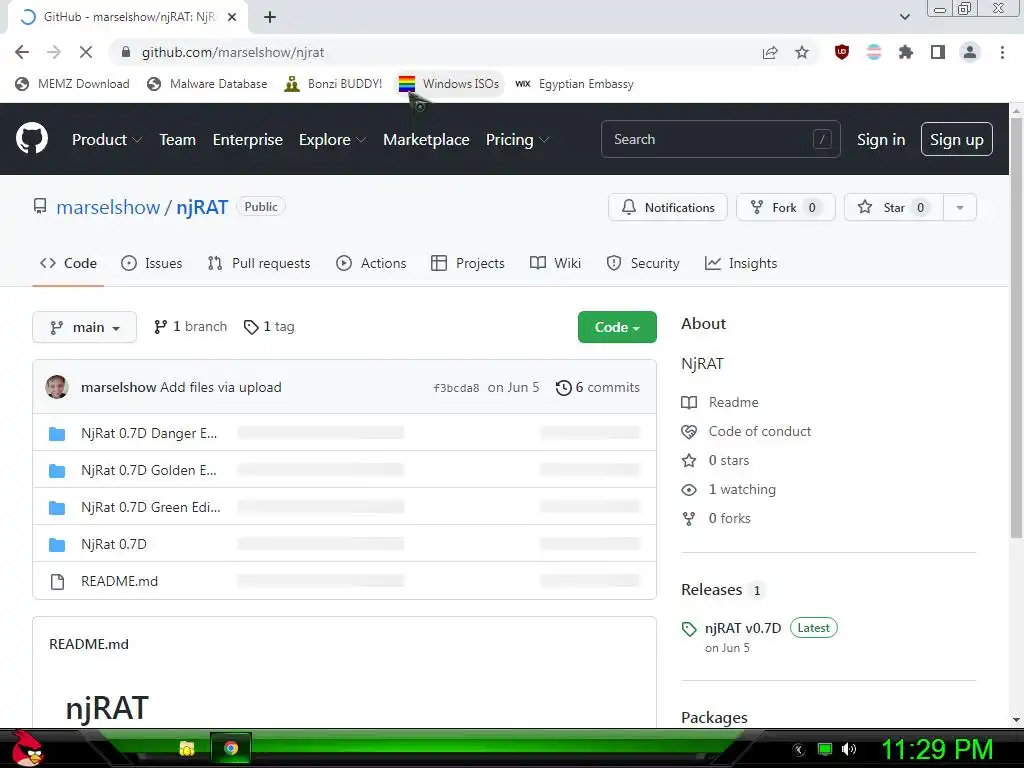
Task: Click the GitHub Octocat logo
Action: (31, 138)
